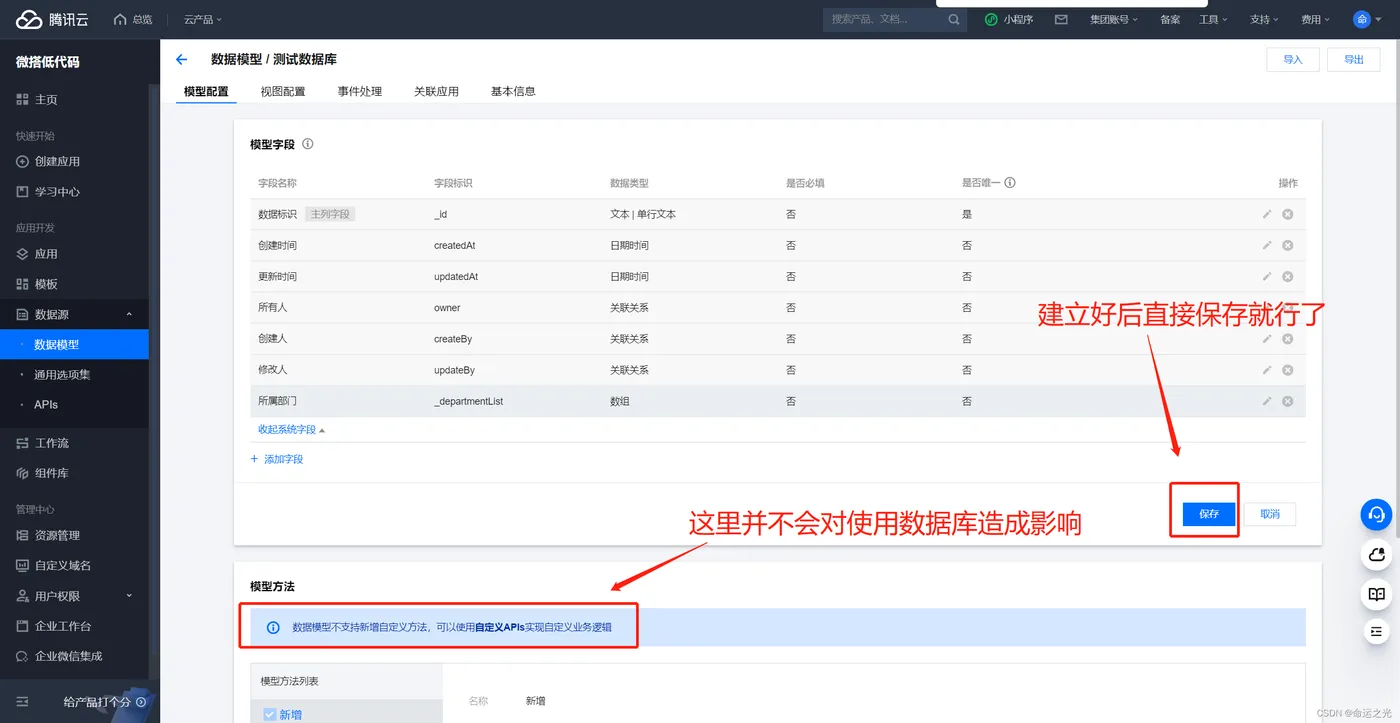Viewport: 1400px width, 723px height.
Task: Click the search magnifier icon
Action: pyautogui.click(x=954, y=19)
